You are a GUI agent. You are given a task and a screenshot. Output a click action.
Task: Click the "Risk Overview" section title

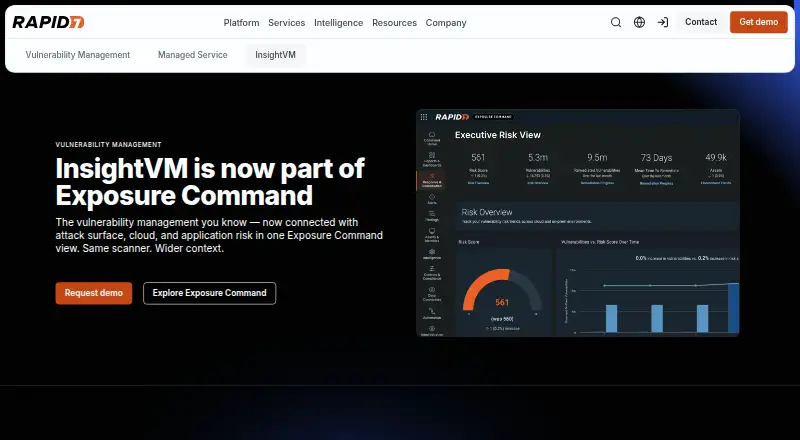pyautogui.click(x=487, y=212)
